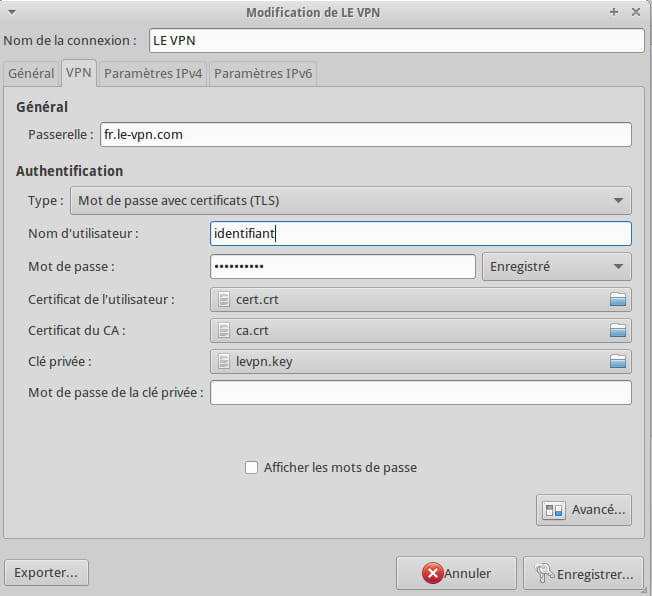Maximize the window with the plus icon

click(614, 12)
